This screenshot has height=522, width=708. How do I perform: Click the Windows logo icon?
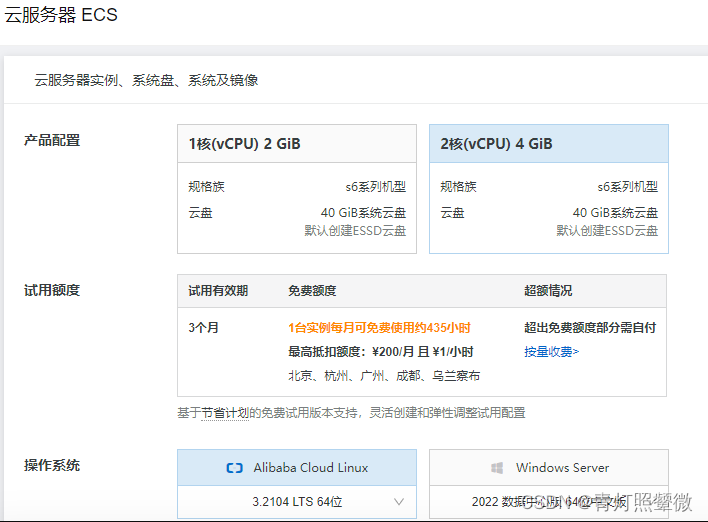click(x=497, y=468)
